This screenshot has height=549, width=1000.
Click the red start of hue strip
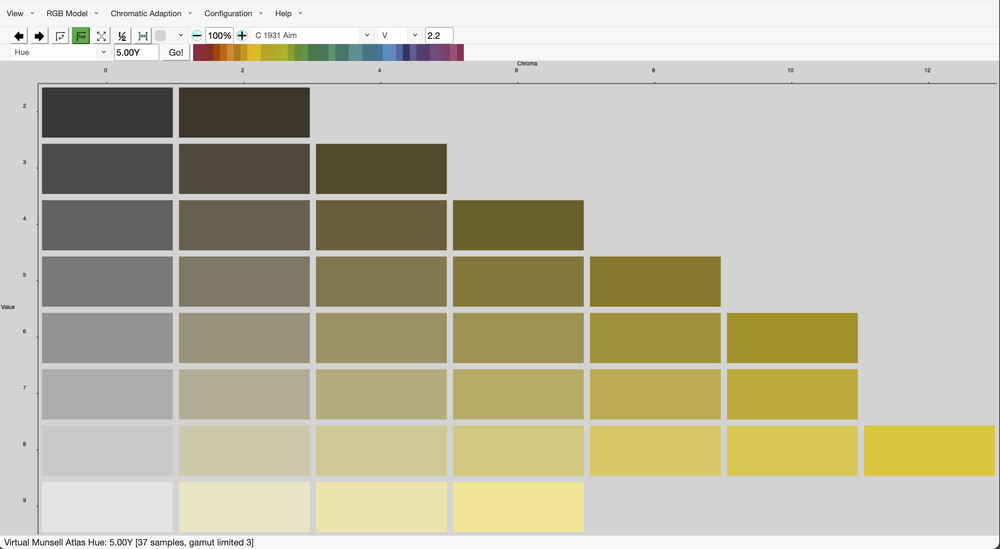196,52
